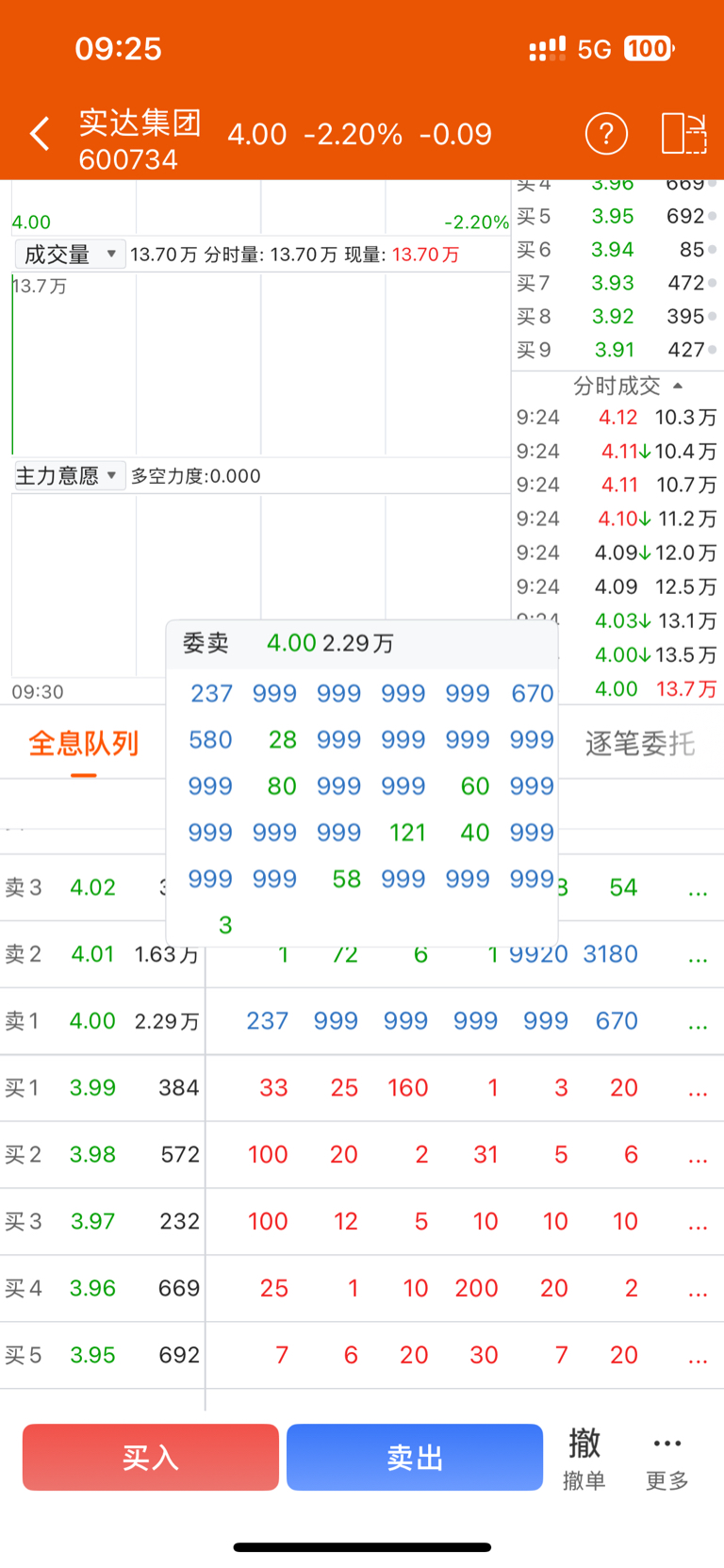The width and height of the screenshot is (724, 1568).
Task: Tap the 13.7万 volume axis label
Action: point(40,286)
